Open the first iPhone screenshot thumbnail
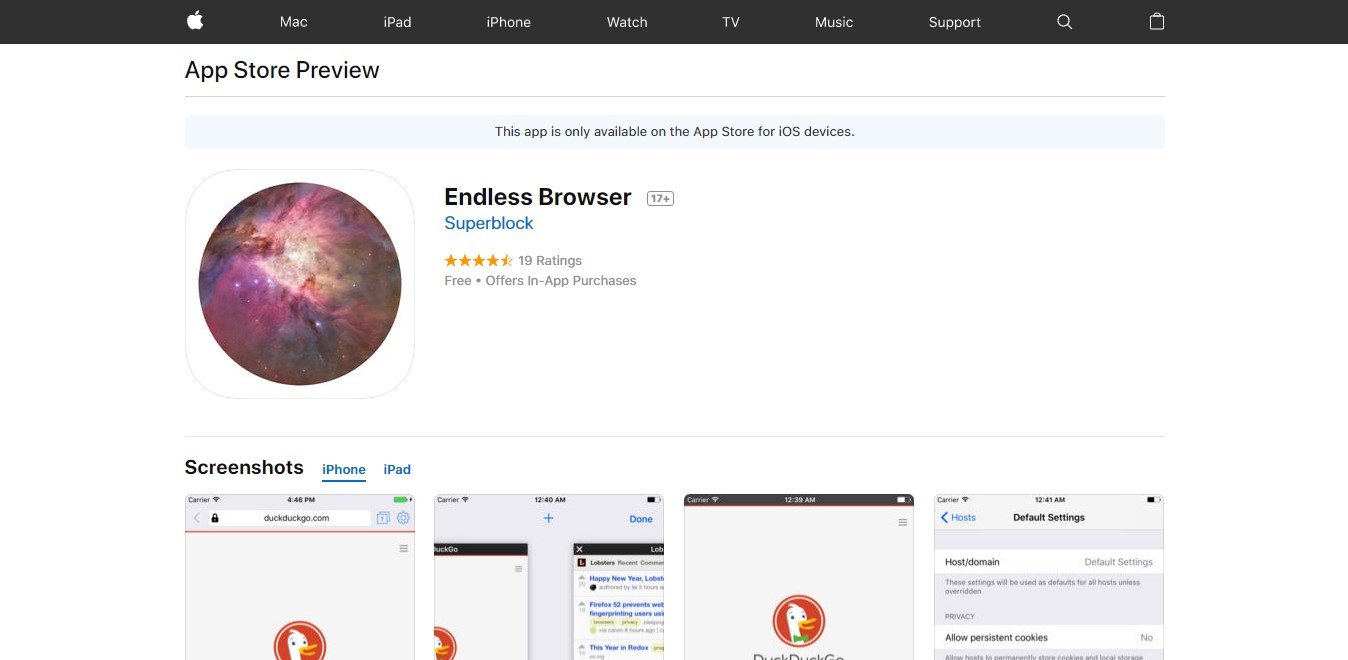Image resolution: width=1348 pixels, height=660 pixels. [x=300, y=577]
